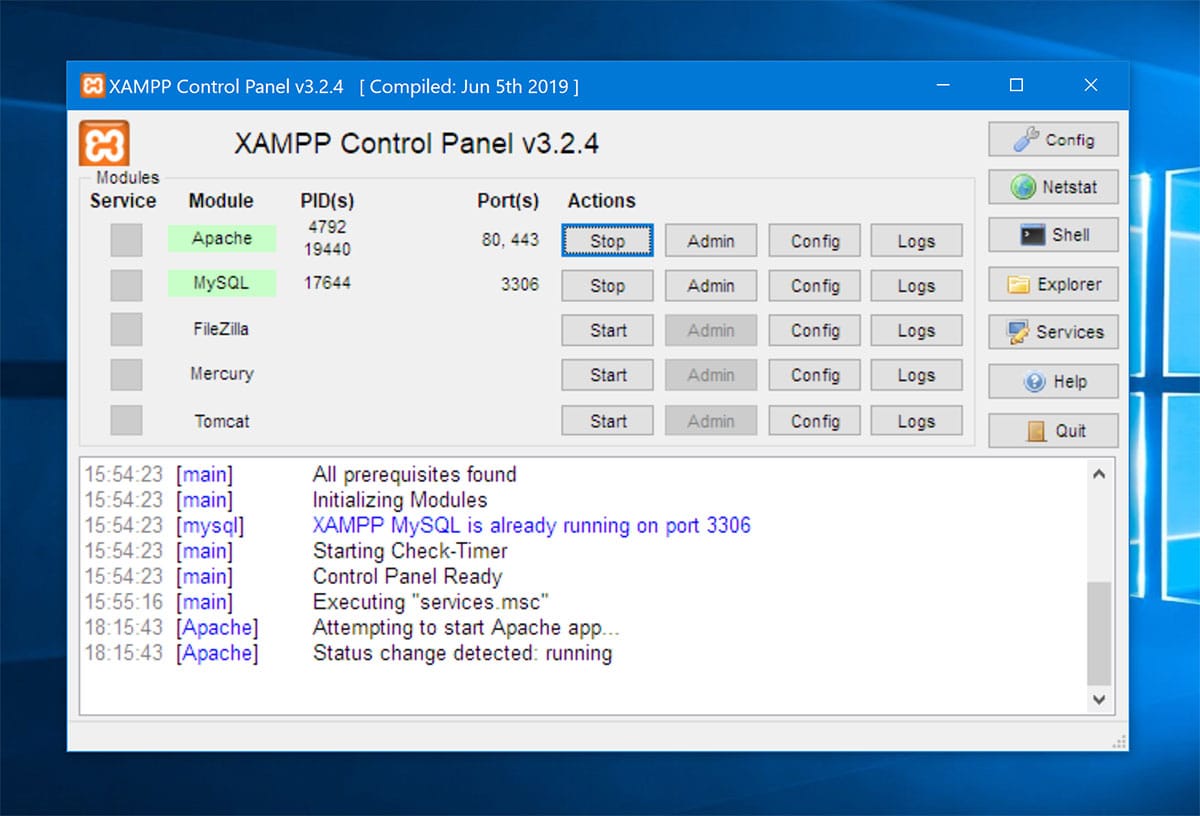Maximize the XAMPP Control Panel window

click(1017, 86)
